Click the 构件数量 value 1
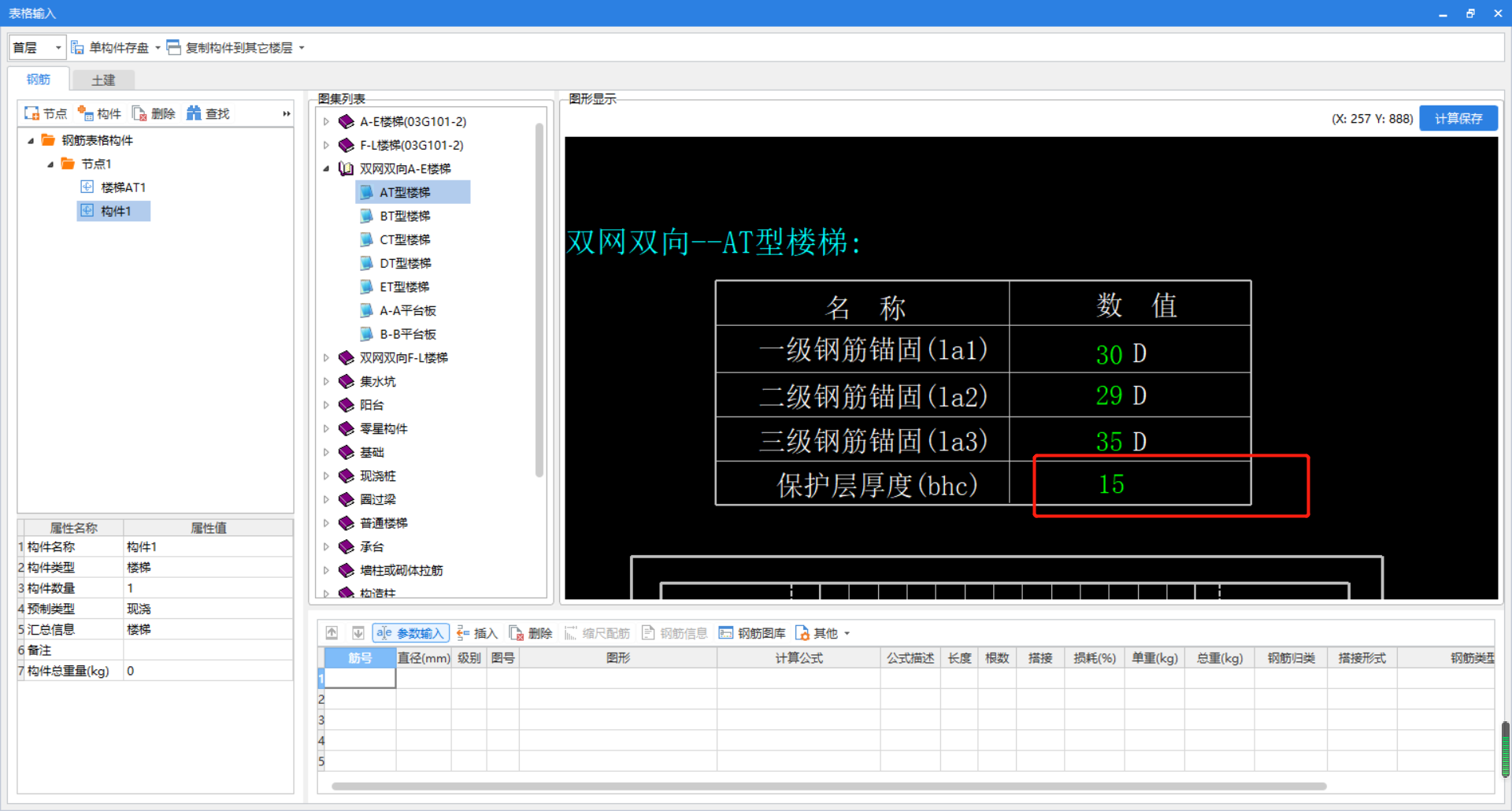 pos(208,588)
